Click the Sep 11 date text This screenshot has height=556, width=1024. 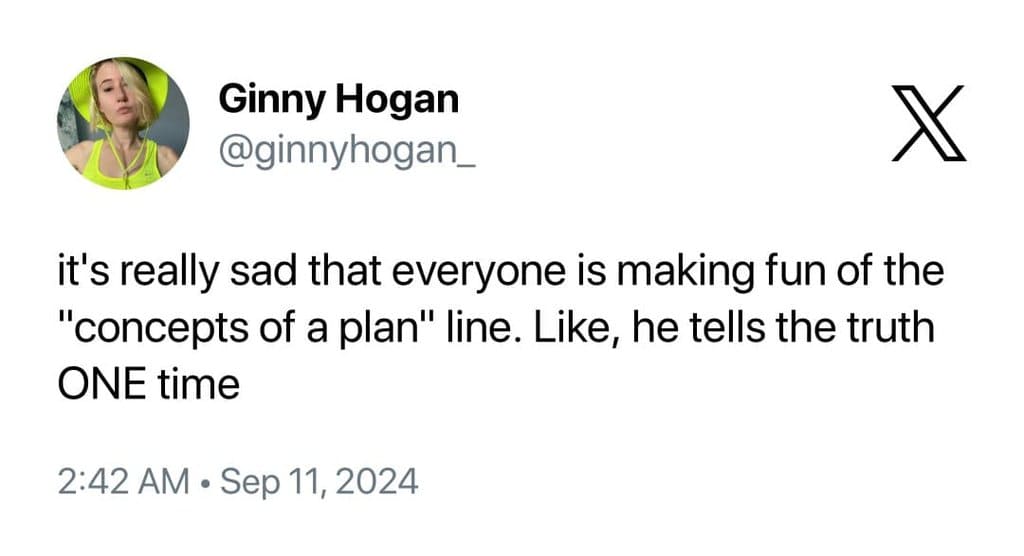tap(263, 484)
